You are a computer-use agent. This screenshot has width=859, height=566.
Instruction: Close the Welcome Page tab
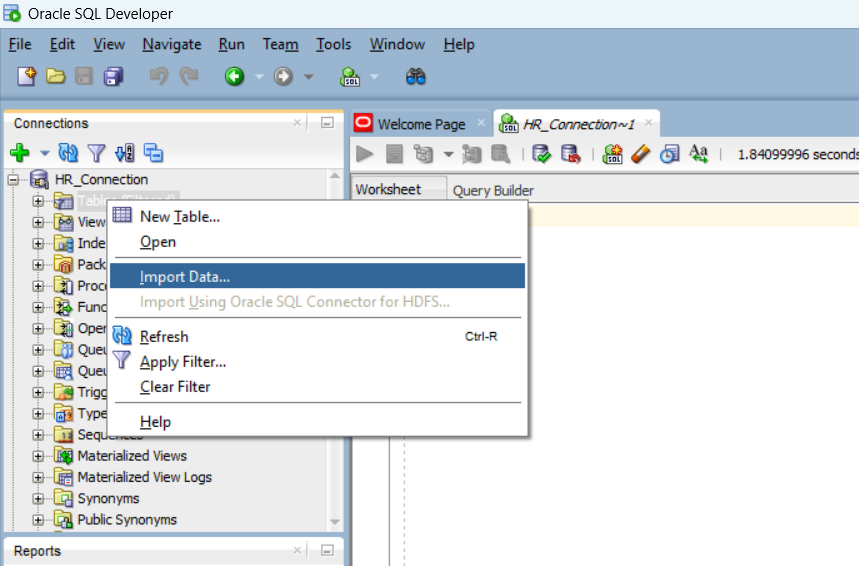pyautogui.click(x=481, y=123)
